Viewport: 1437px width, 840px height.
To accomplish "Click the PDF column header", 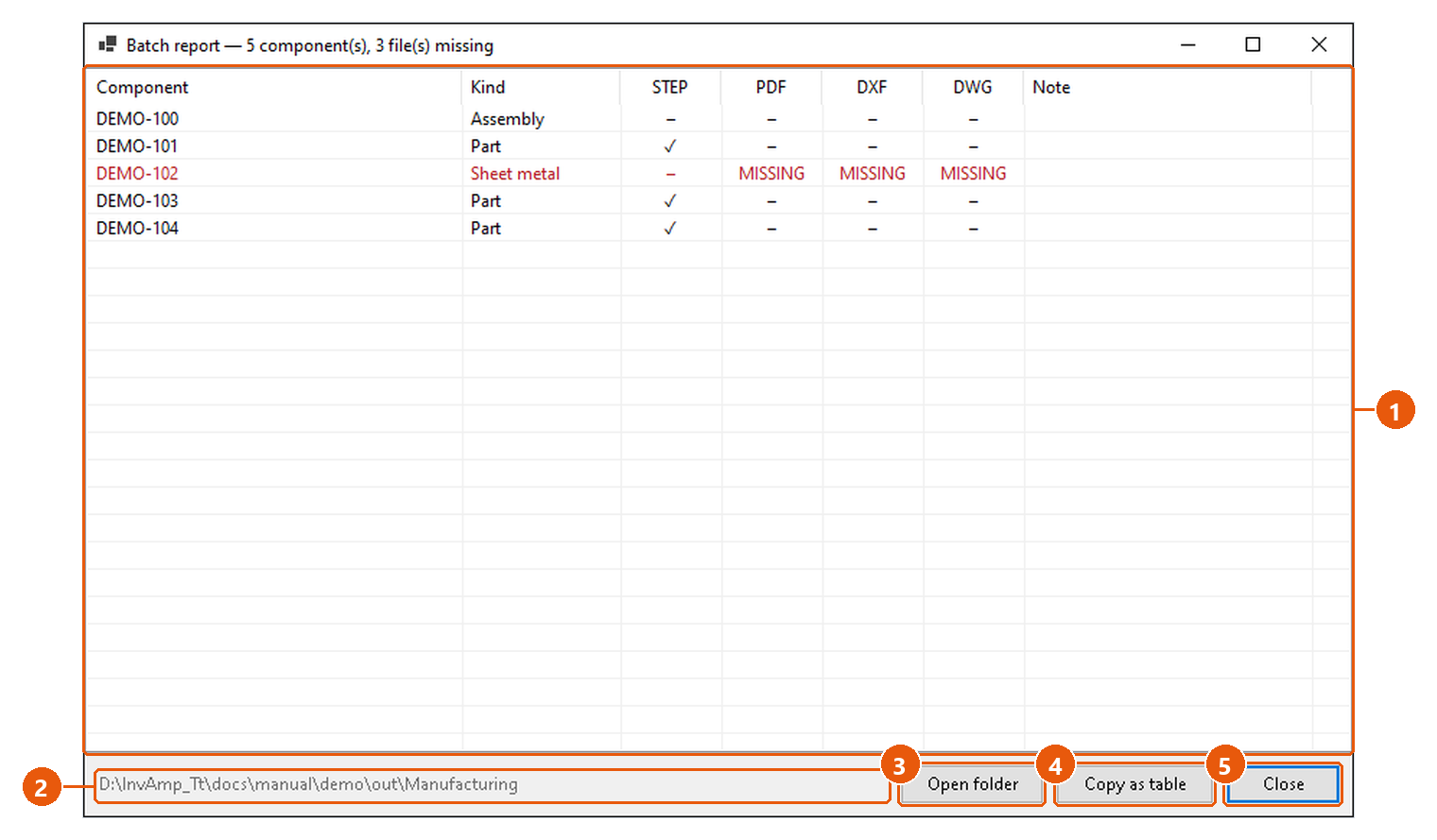I will pos(771,87).
